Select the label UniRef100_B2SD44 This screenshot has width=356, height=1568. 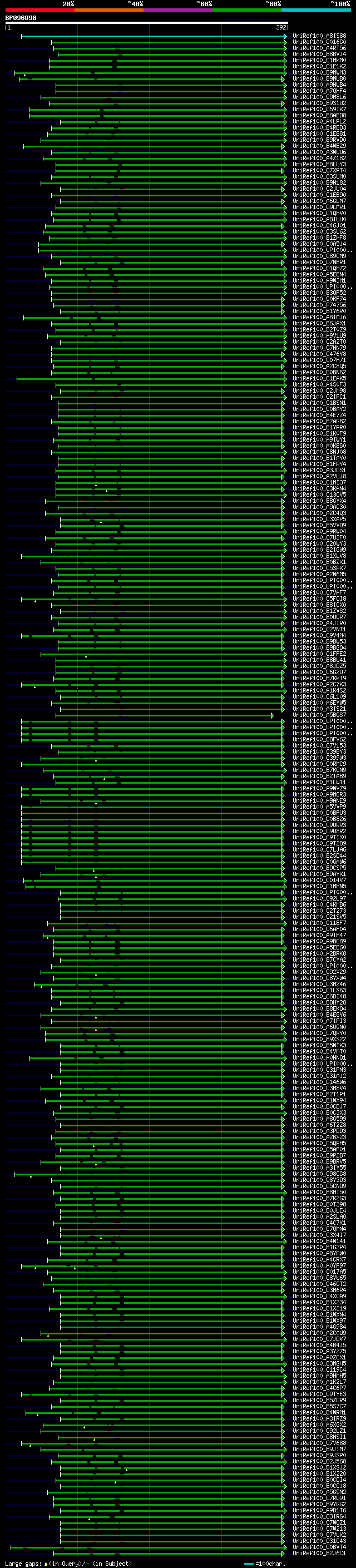coord(319,856)
